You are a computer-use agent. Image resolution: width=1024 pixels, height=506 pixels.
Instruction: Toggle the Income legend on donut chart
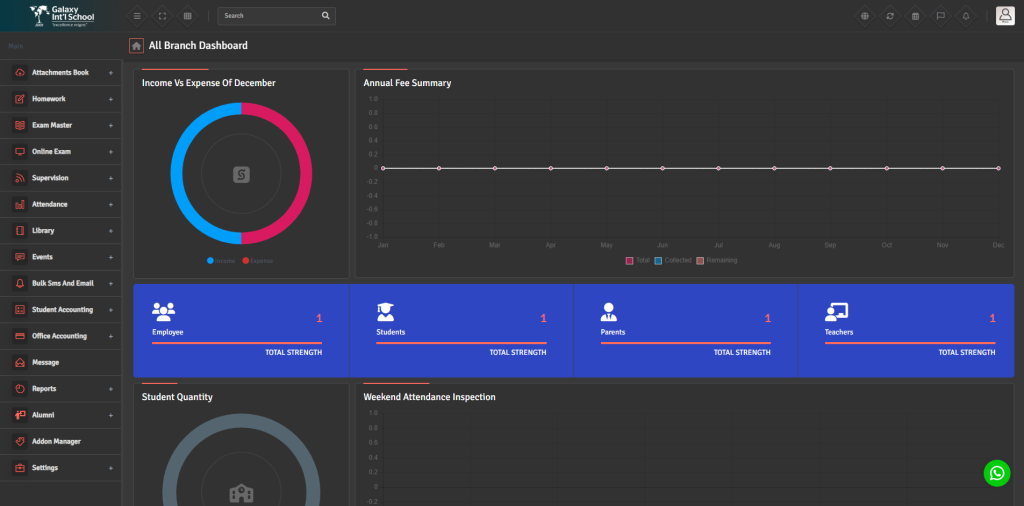(x=221, y=261)
